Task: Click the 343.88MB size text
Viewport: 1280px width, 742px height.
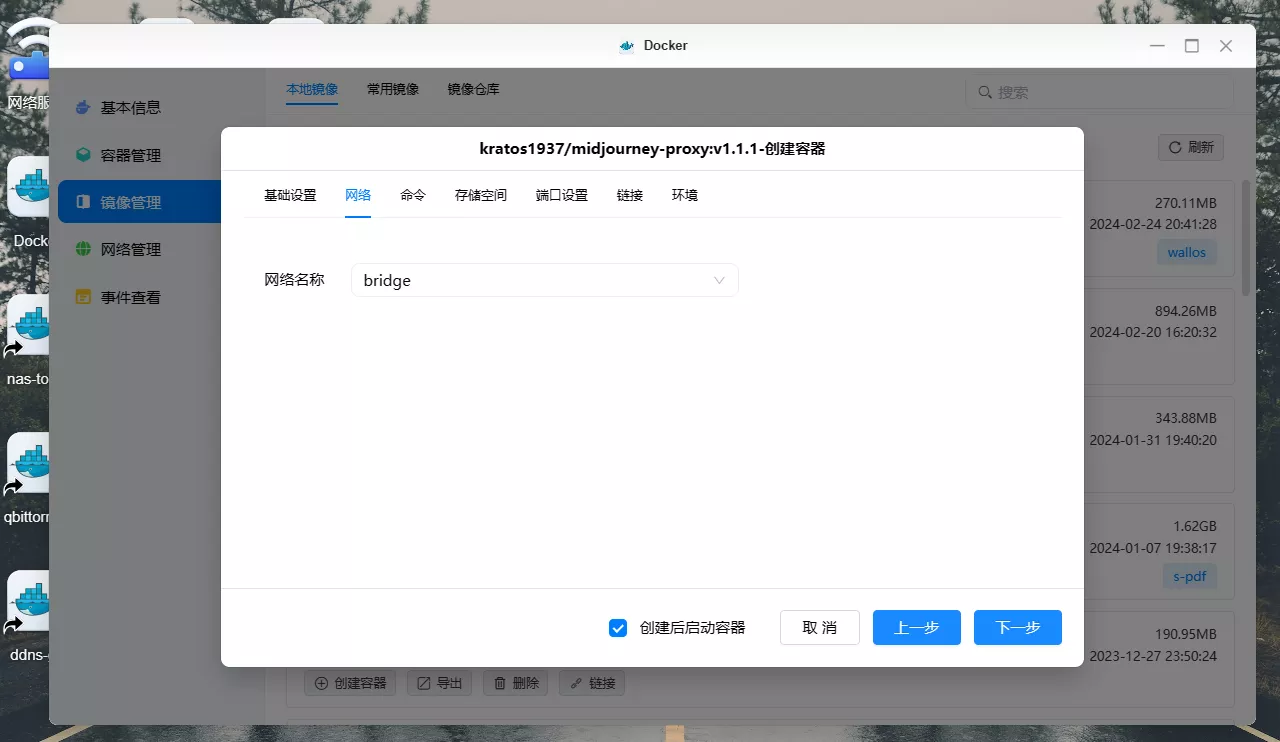Action: click(1185, 418)
